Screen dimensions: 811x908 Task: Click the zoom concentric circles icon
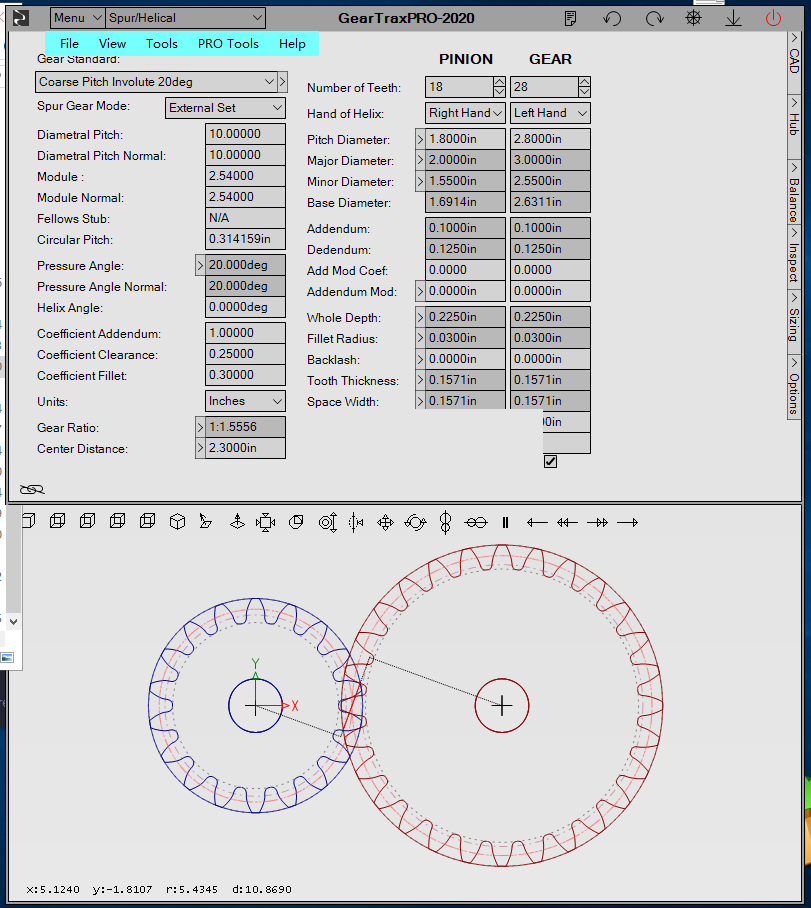(328, 522)
